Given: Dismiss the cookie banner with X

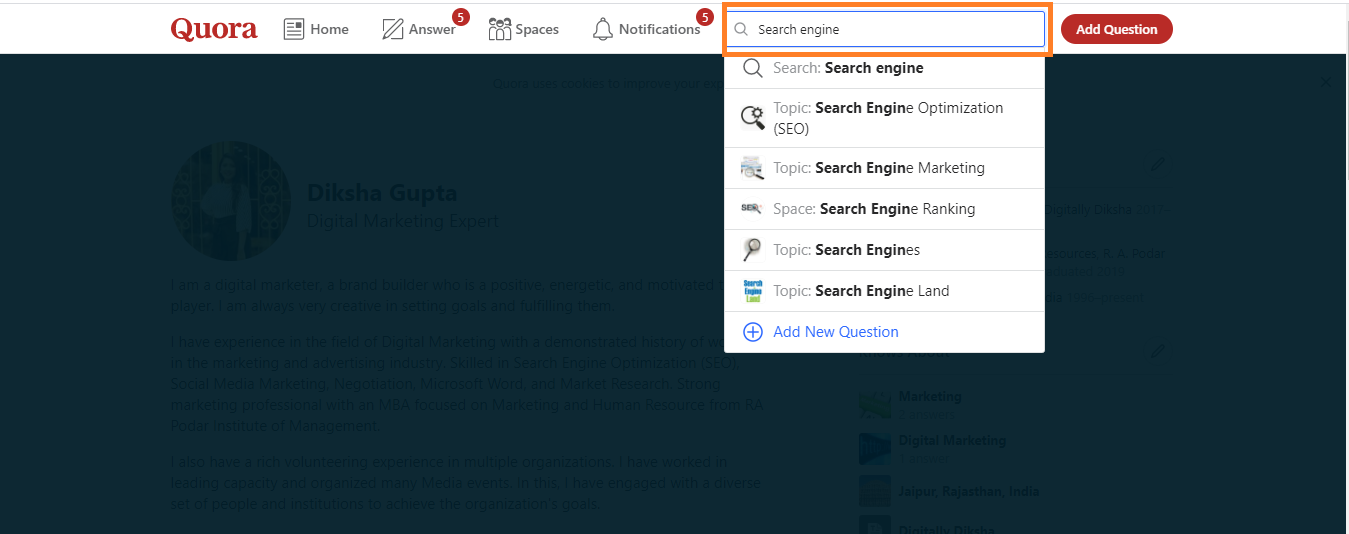Looking at the screenshot, I should [1326, 82].
